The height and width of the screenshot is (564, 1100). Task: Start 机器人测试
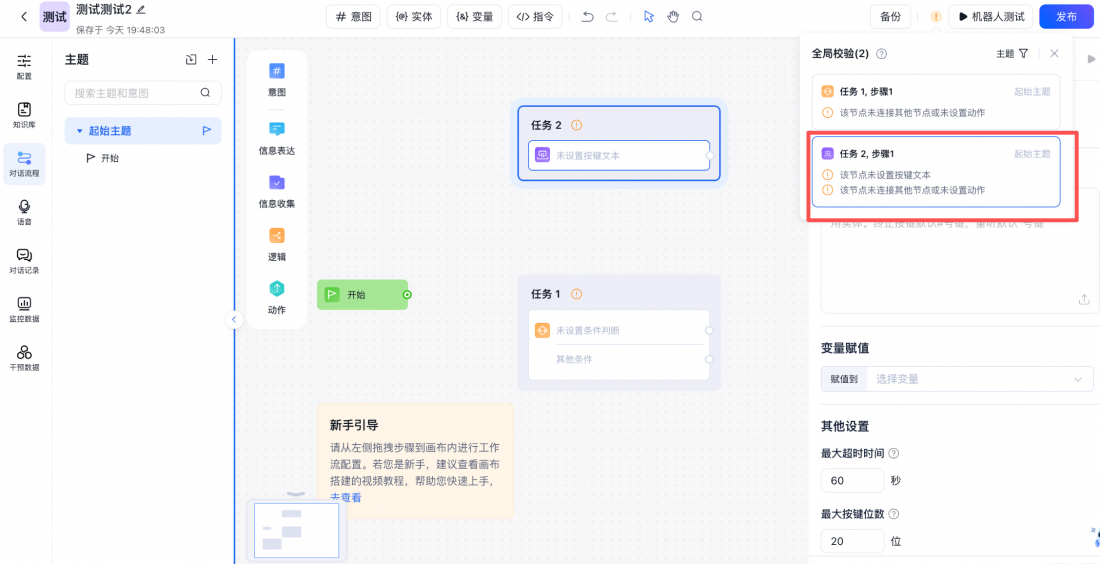click(x=991, y=16)
